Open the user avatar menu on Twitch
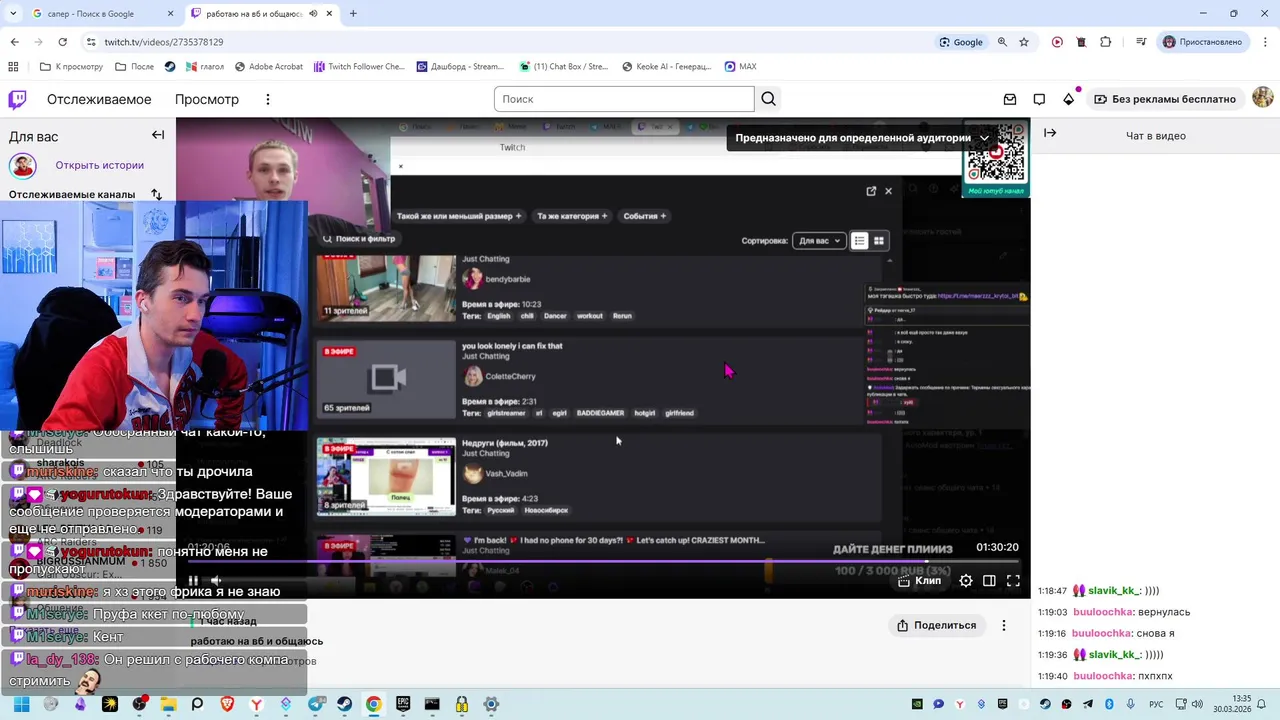Screen dimensions: 1280x720 tap(1263, 97)
